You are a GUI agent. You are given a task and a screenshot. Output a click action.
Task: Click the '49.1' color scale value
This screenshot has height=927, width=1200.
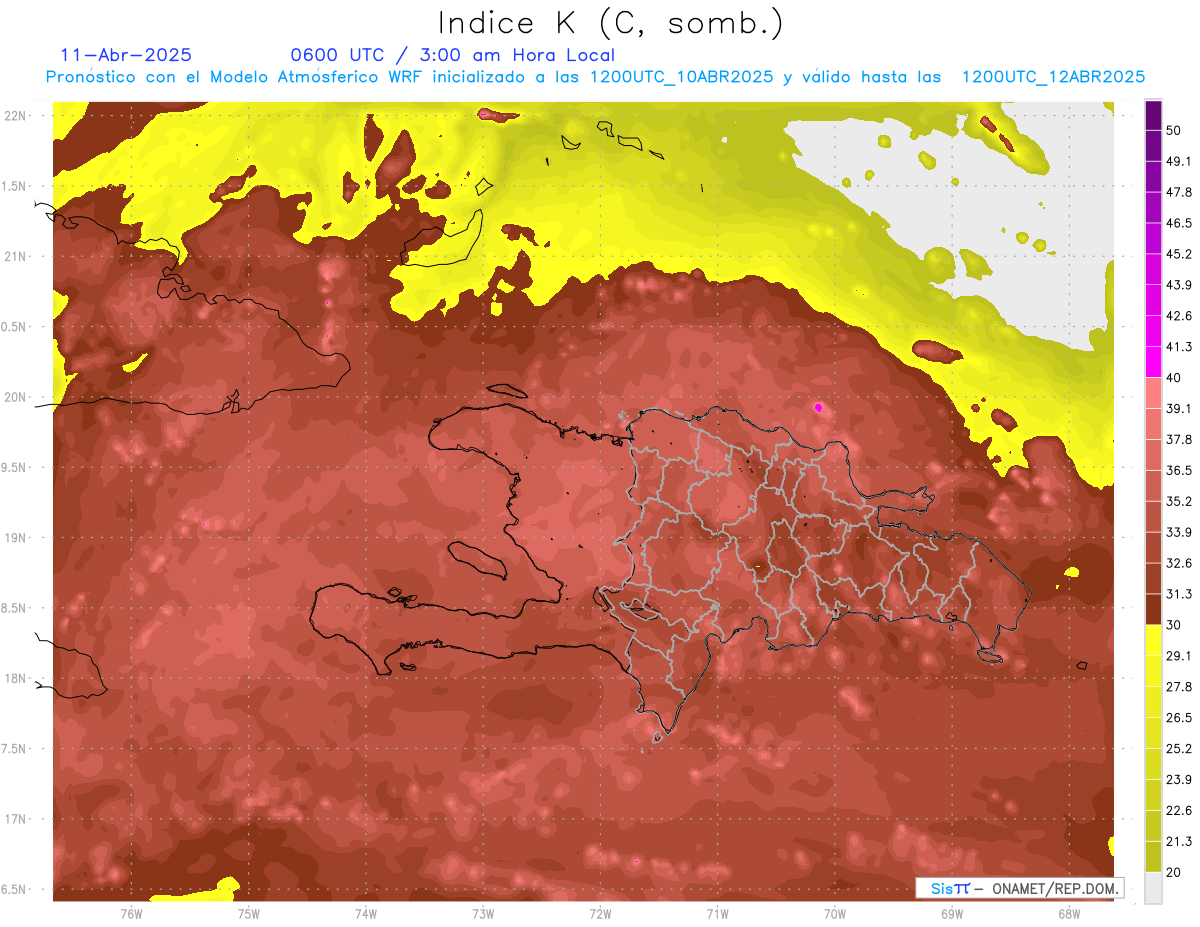(x=1179, y=161)
